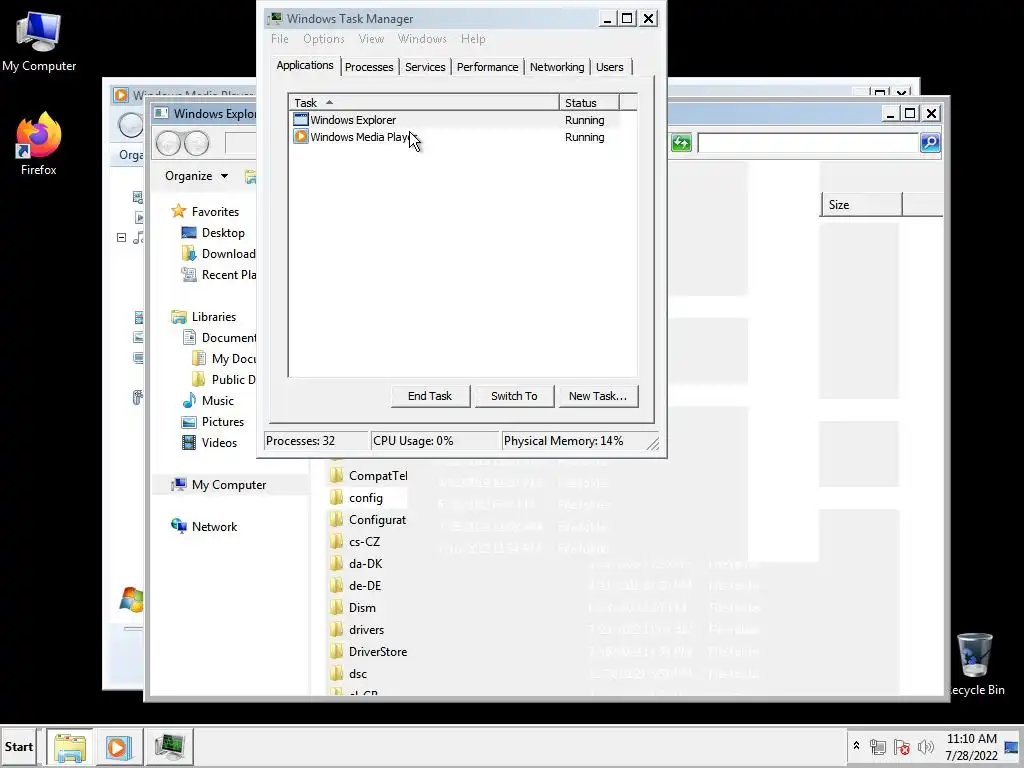
Task: Select the drivers folder
Action: pos(357,630)
